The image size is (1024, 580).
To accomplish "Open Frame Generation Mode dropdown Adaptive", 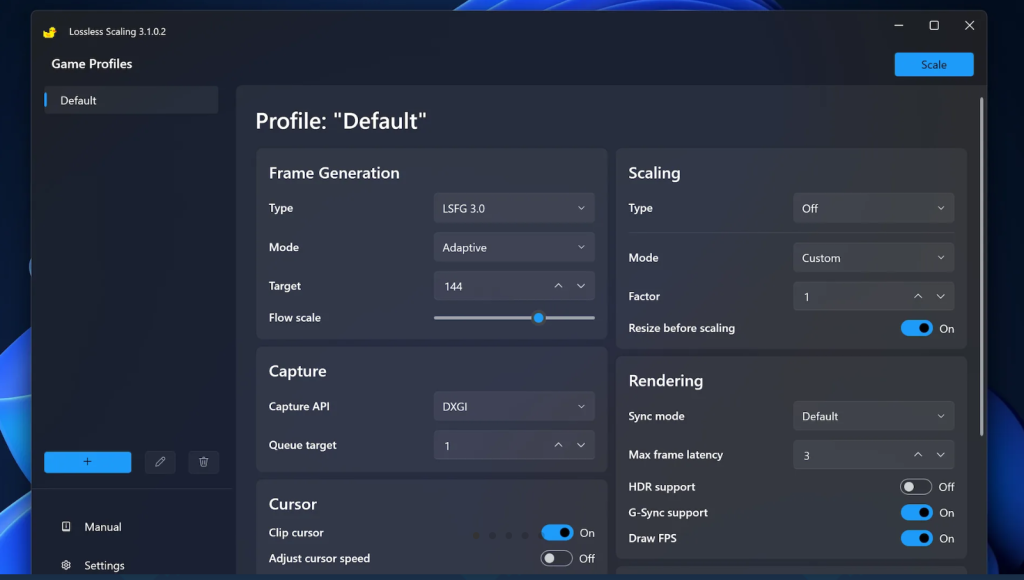I will click(x=514, y=248).
